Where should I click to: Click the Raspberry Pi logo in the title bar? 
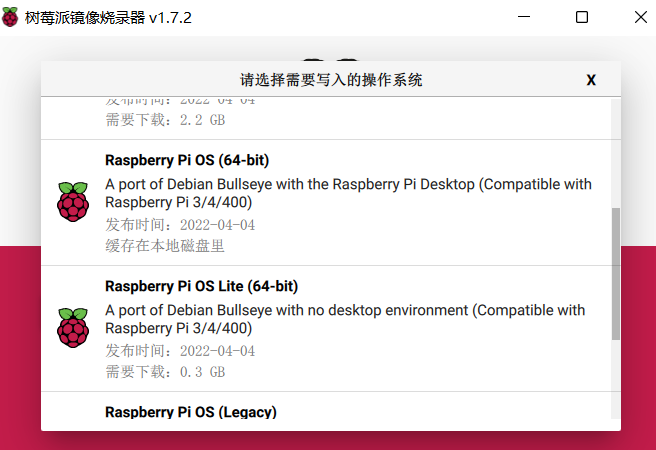(x=10, y=17)
